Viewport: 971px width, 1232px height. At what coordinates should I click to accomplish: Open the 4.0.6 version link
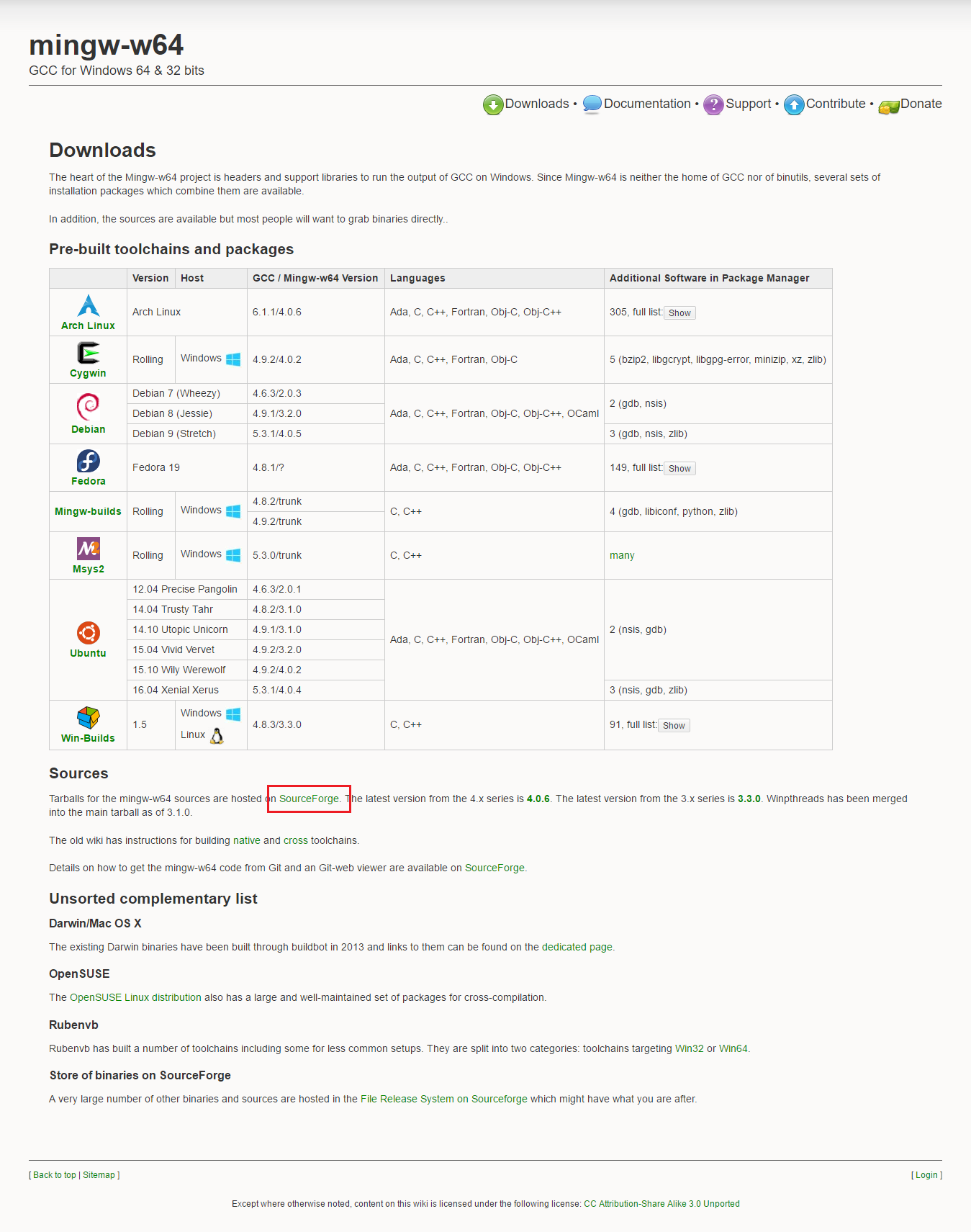(538, 799)
